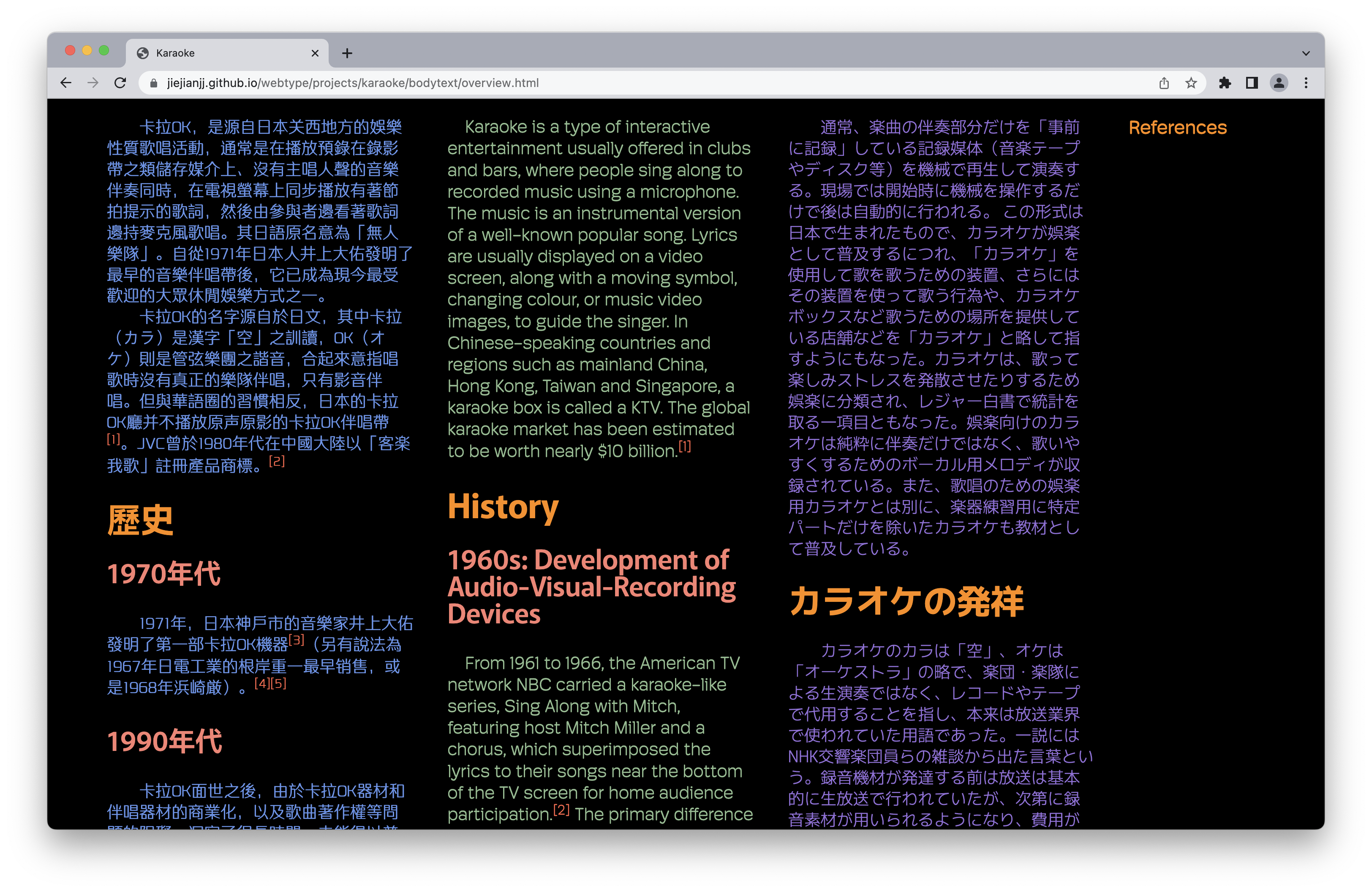Image resolution: width=1372 pixels, height=892 pixels.
Task: Click the 'History' heading
Action: tap(503, 507)
